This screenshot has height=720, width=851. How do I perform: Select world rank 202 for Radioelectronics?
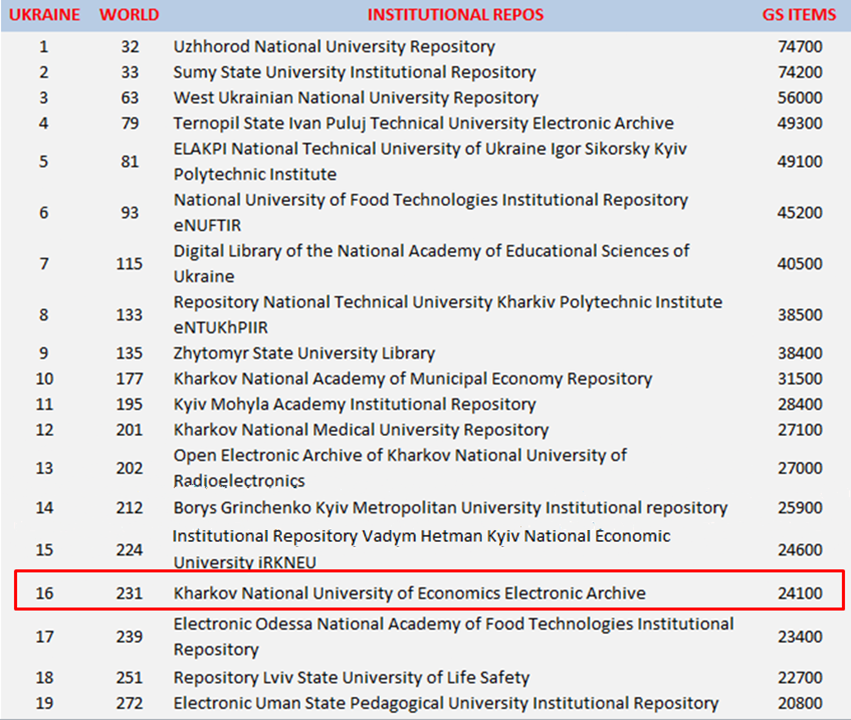[x=129, y=468]
